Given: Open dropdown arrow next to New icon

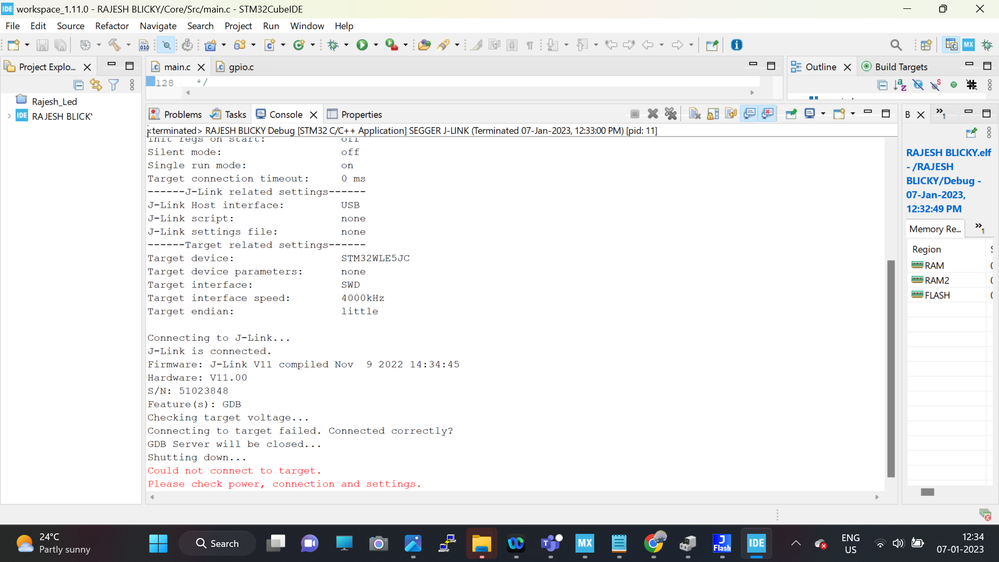Looking at the screenshot, I should tap(27, 45).
